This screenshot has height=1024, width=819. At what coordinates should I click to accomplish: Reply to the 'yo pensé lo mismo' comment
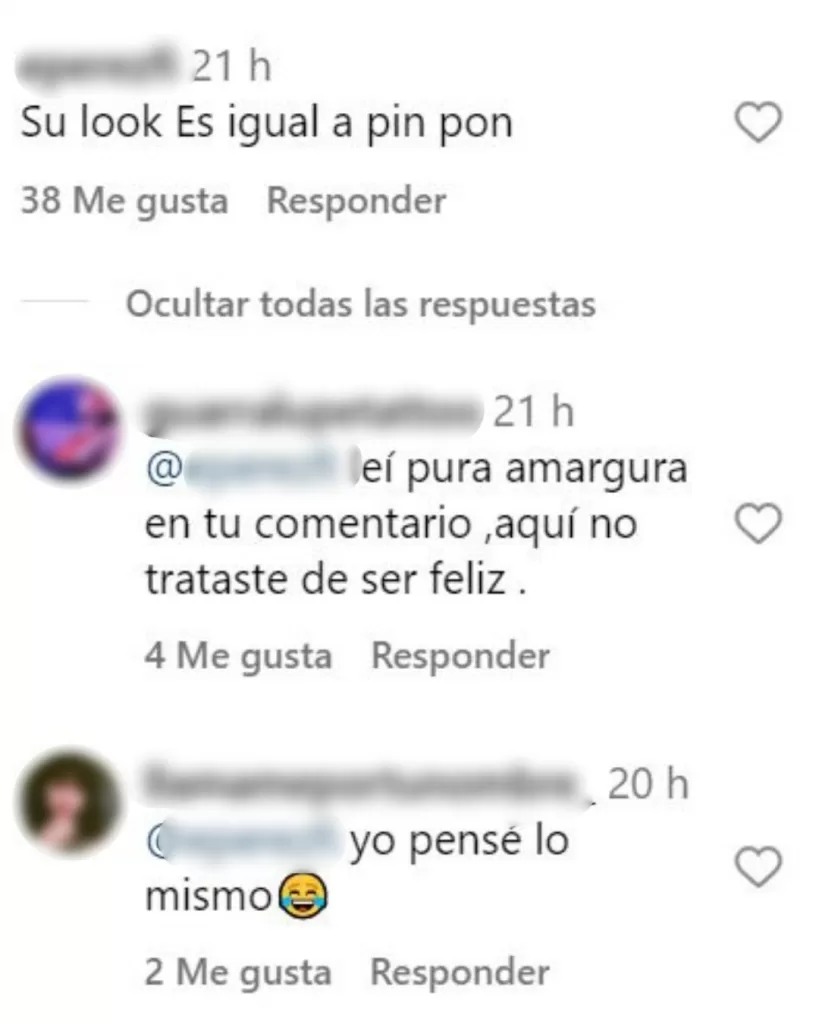(460, 972)
